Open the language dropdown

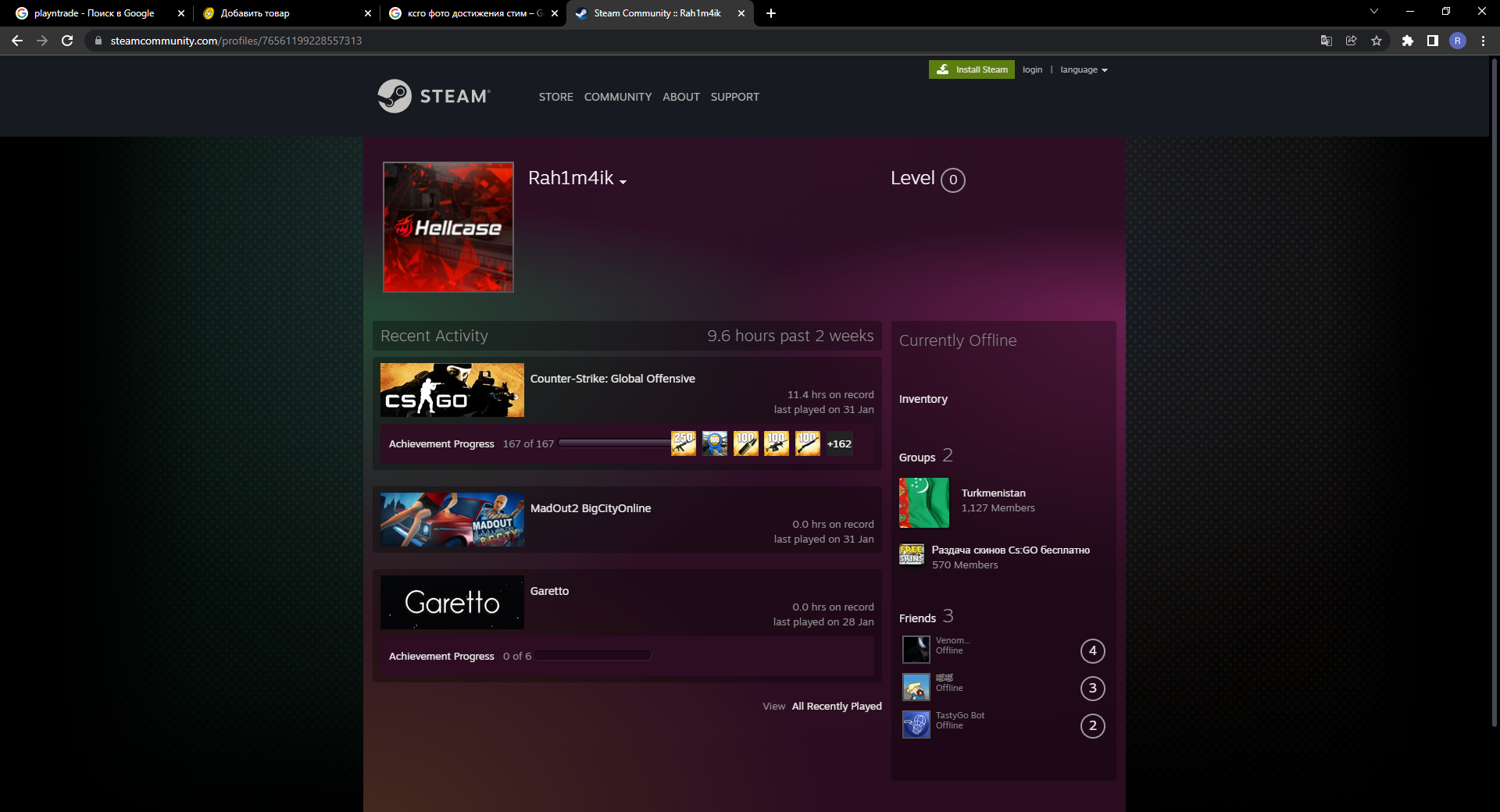[x=1084, y=69]
